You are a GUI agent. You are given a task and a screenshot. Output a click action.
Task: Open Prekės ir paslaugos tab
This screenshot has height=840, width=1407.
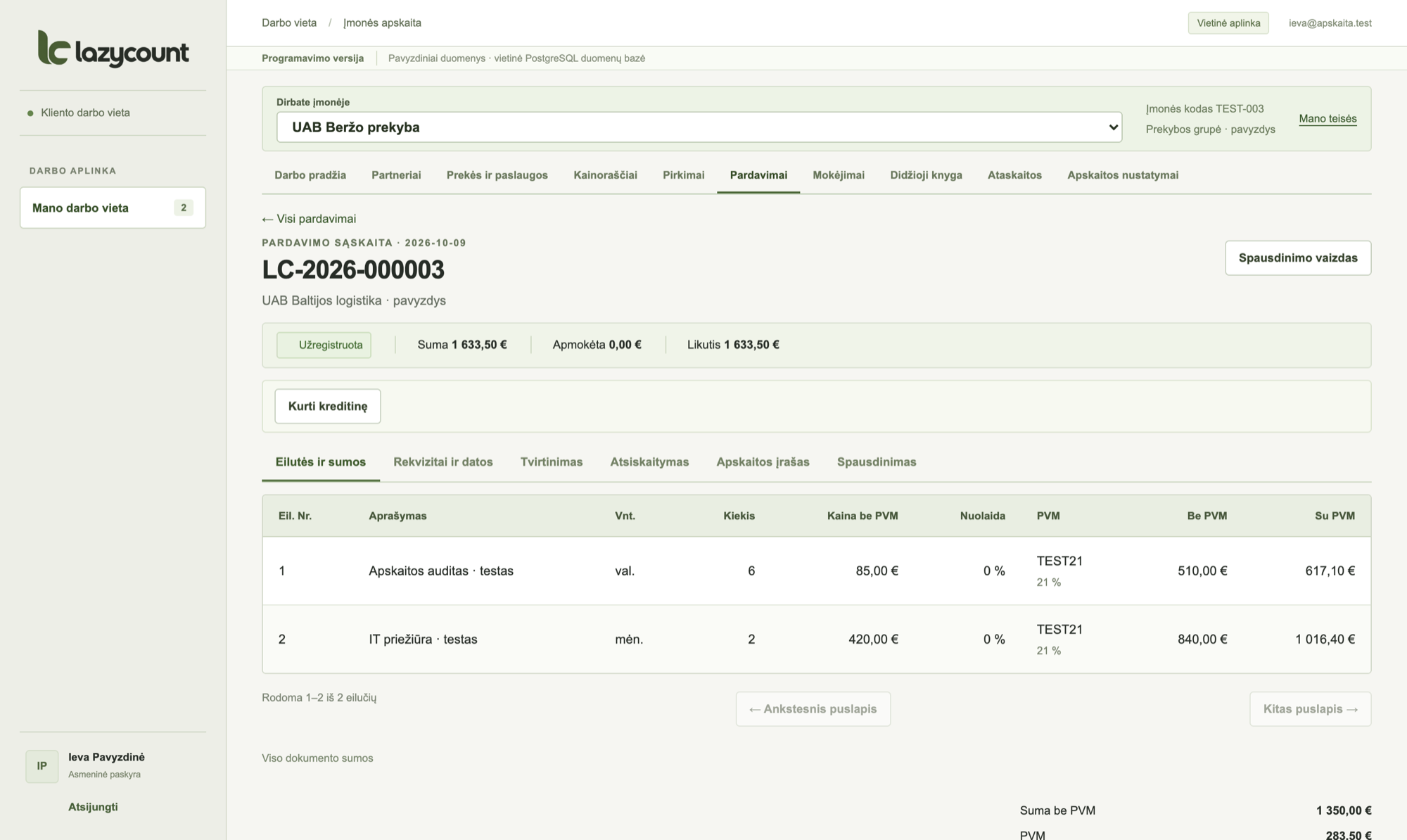(x=497, y=175)
